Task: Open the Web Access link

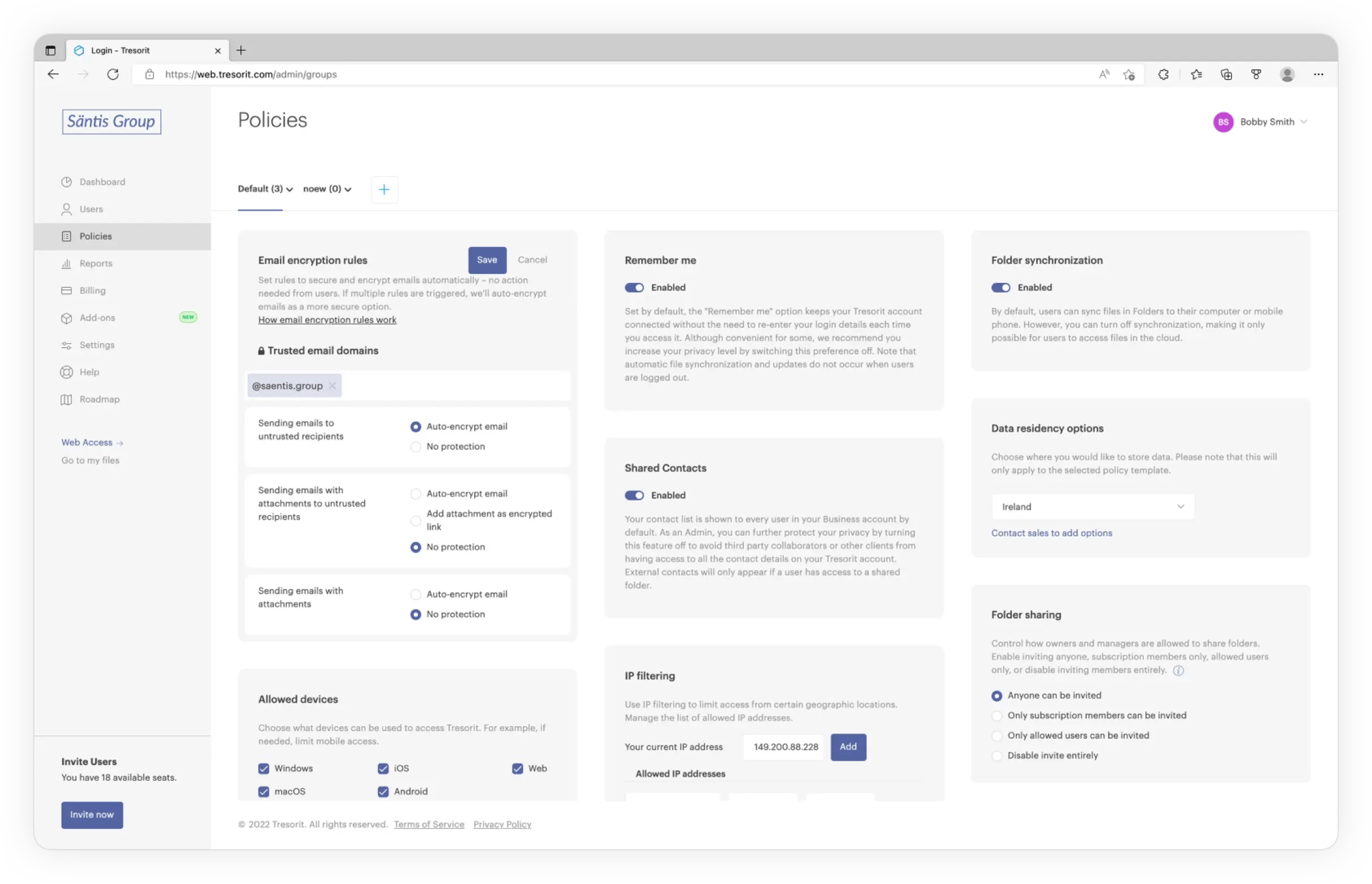Action: point(92,443)
